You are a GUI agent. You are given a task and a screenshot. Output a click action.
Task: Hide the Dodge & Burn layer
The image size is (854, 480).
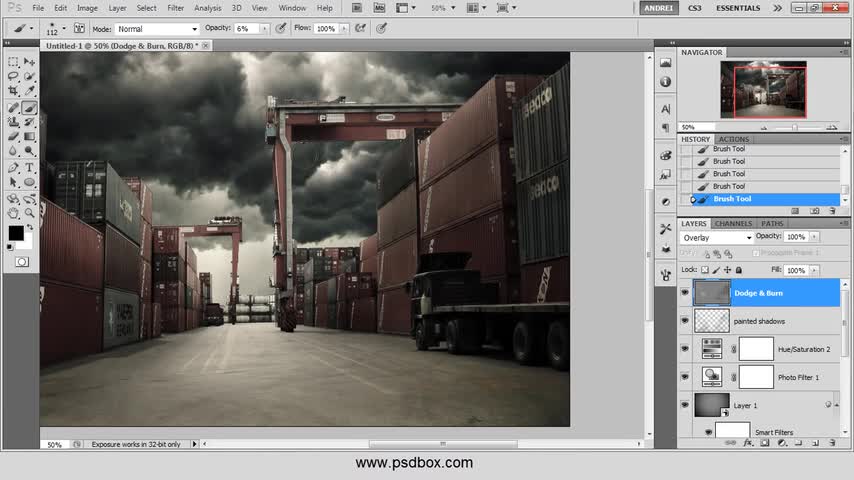tap(685, 293)
